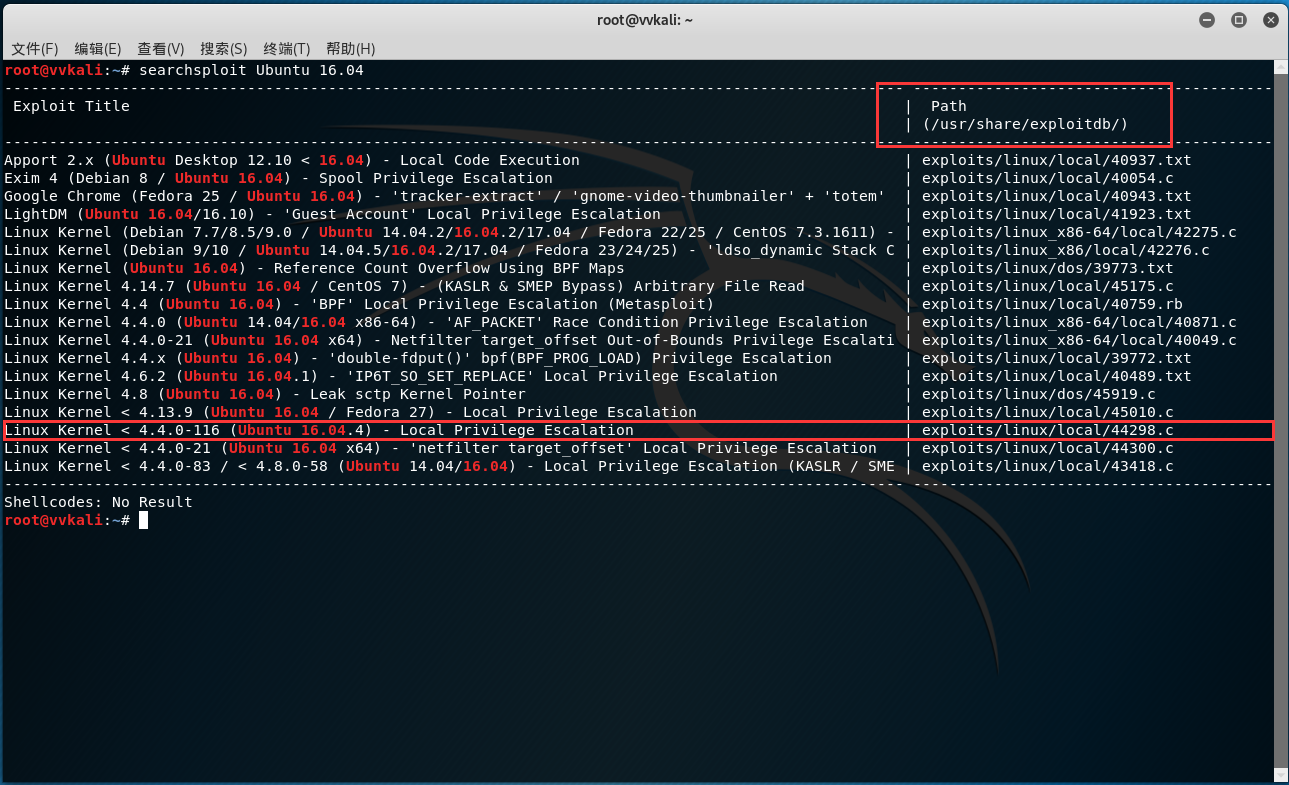Click path exploits/linux/local/39772.txt
Image resolution: width=1289 pixels, height=785 pixels.
click(x=1057, y=358)
